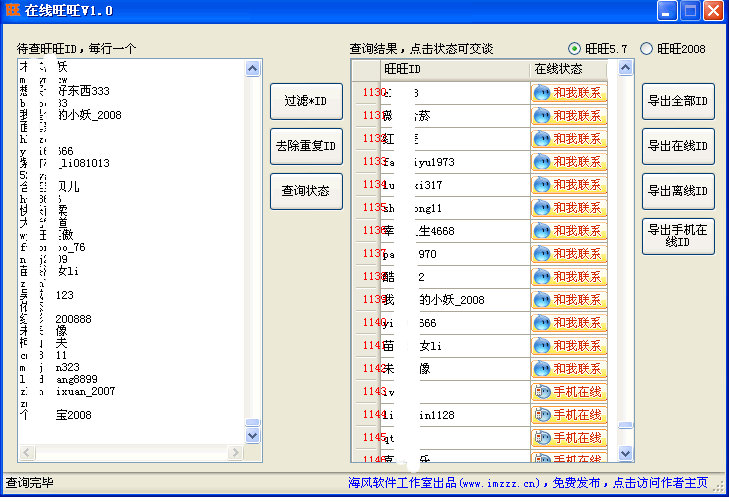Click result ID cell ending in1128
Screen dimensions: 729x502
click(x=456, y=415)
